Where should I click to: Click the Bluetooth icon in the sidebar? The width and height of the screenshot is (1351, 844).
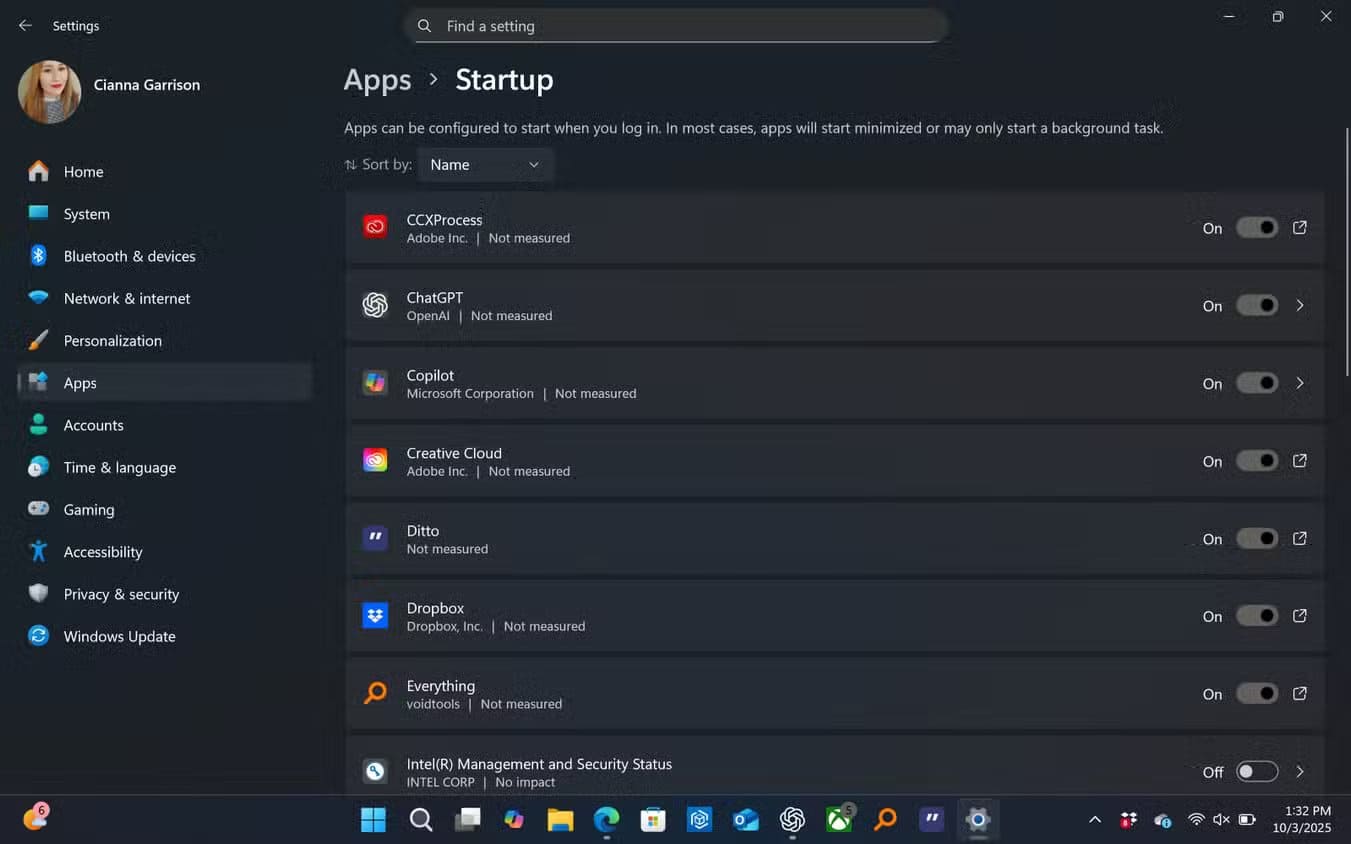point(38,256)
